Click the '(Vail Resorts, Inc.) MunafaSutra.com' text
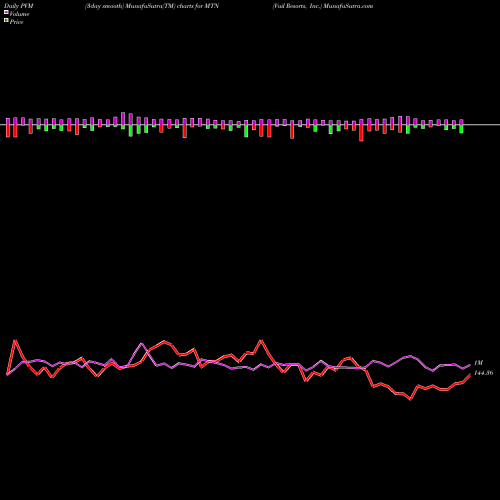500x500 pixels. pos(323,6)
